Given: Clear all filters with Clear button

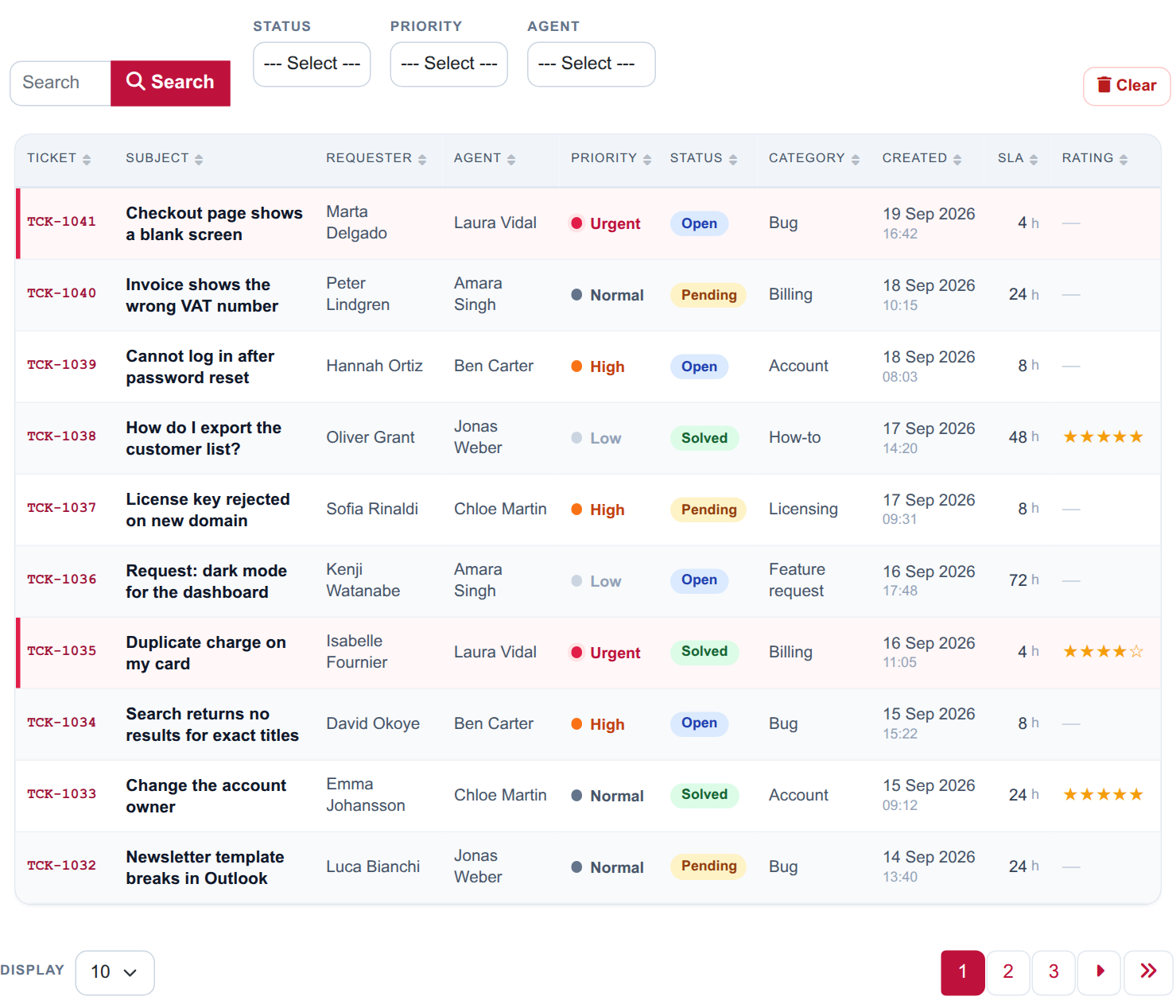Looking at the screenshot, I should (x=1127, y=86).
